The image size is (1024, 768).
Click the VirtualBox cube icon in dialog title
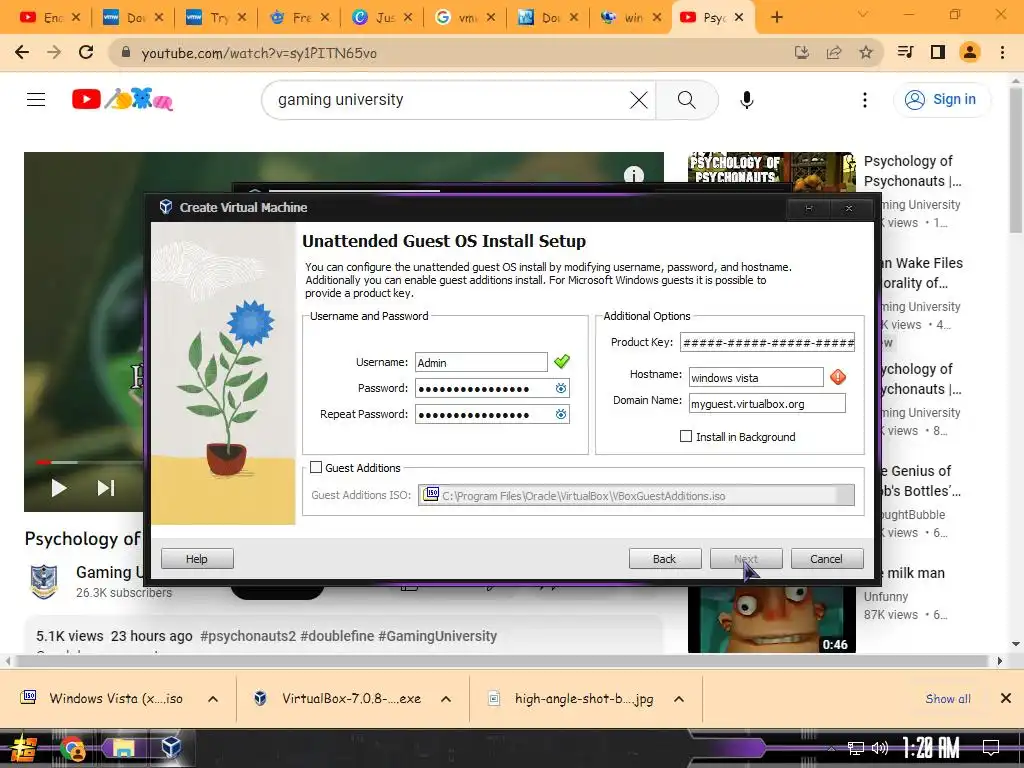166,207
